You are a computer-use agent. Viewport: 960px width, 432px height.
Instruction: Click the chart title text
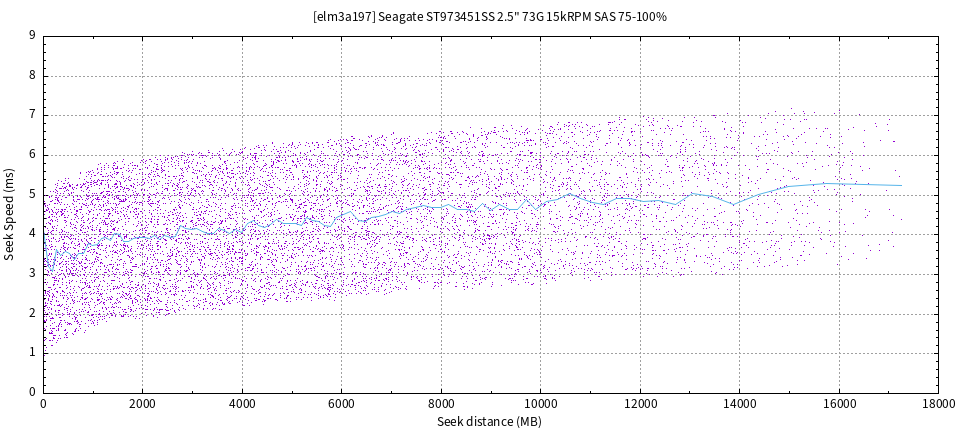[489, 17]
